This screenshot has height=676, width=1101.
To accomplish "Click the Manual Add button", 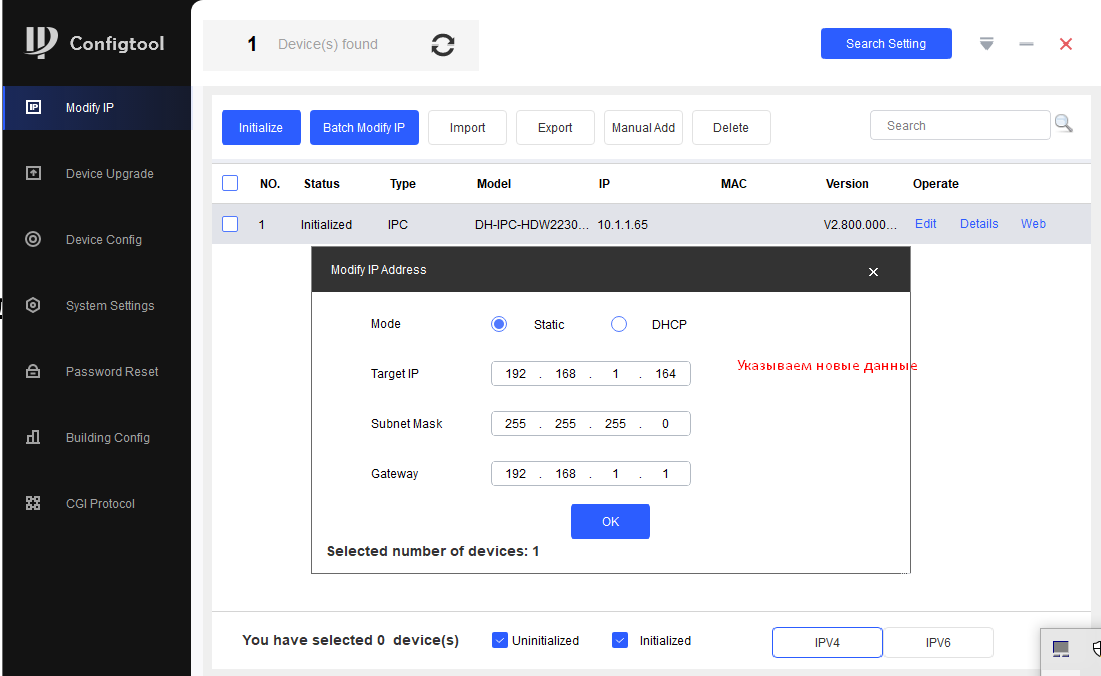I will click(643, 127).
